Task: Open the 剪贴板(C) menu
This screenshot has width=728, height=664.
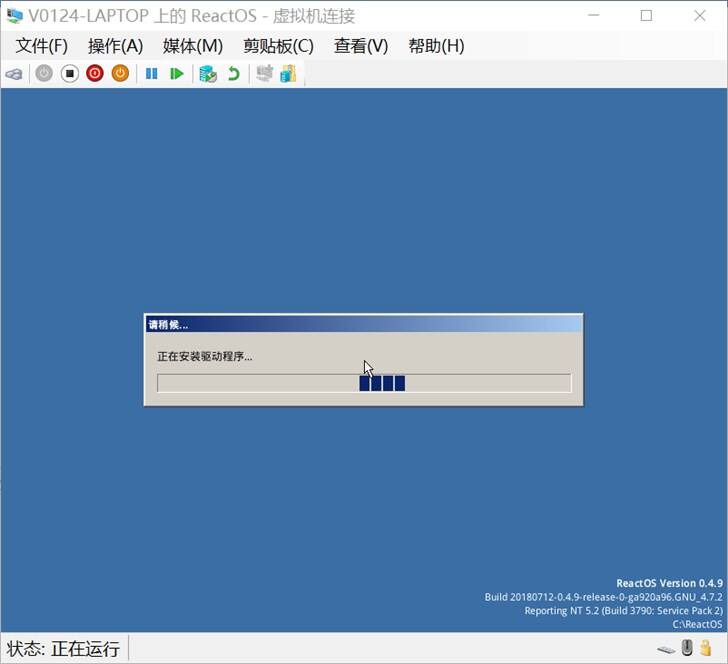Action: click(279, 46)
